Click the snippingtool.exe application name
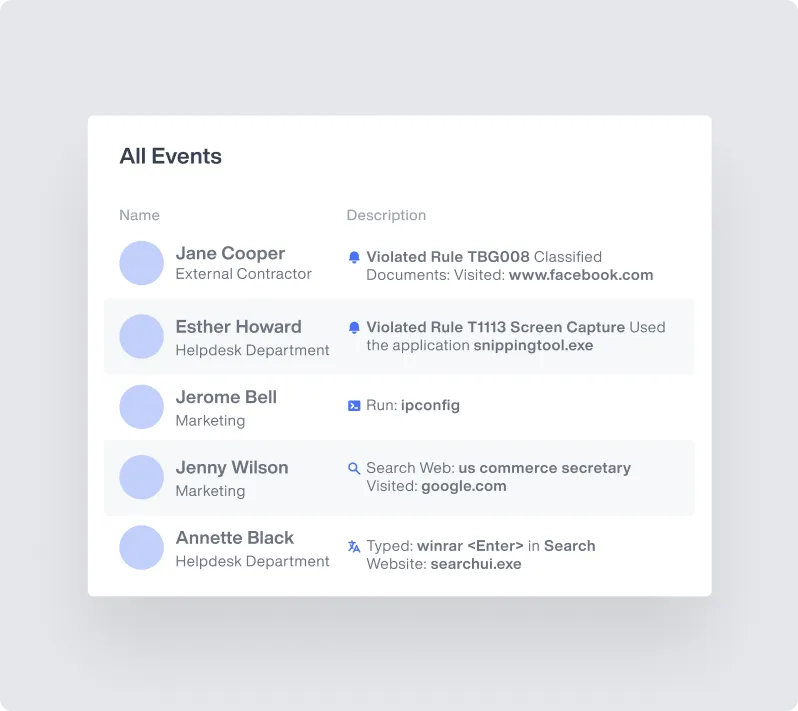The height and width of the screenshot is (711, 798). (533, 345)
